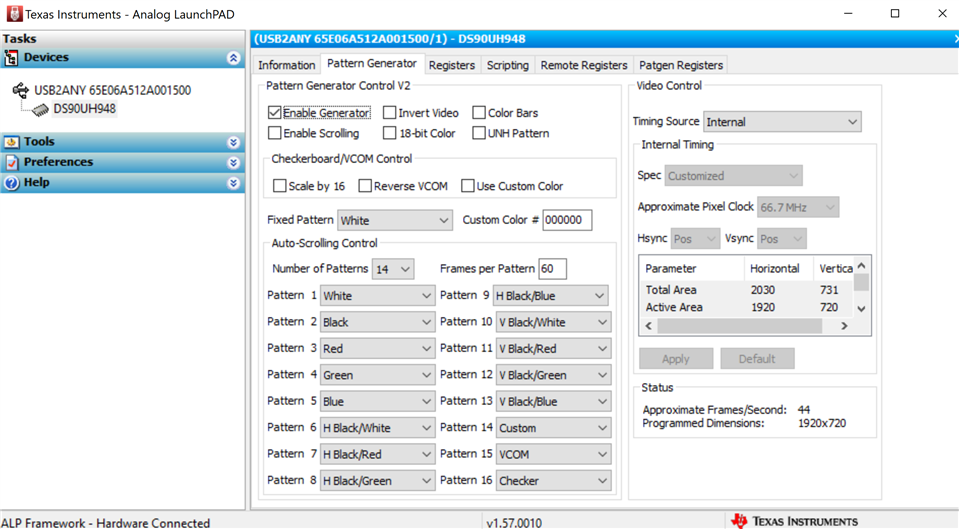Click the Devices panel icon
Screen dimensions: 959x529
point(11,57)
